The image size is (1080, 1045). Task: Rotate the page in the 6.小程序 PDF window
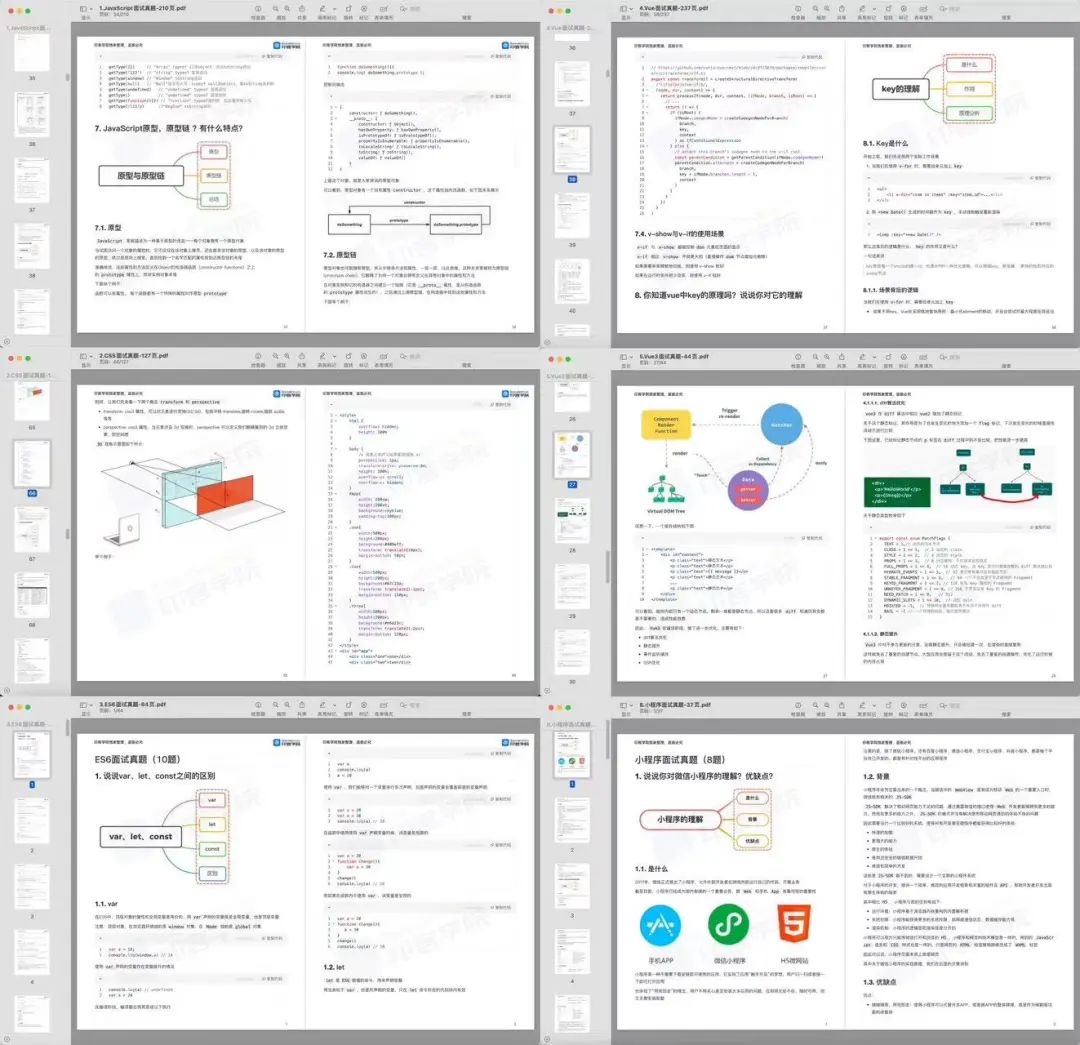point(888,705)
